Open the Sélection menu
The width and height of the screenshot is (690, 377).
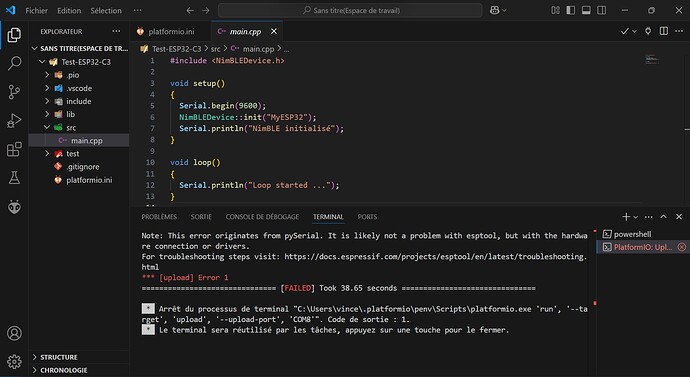point(106,11)
